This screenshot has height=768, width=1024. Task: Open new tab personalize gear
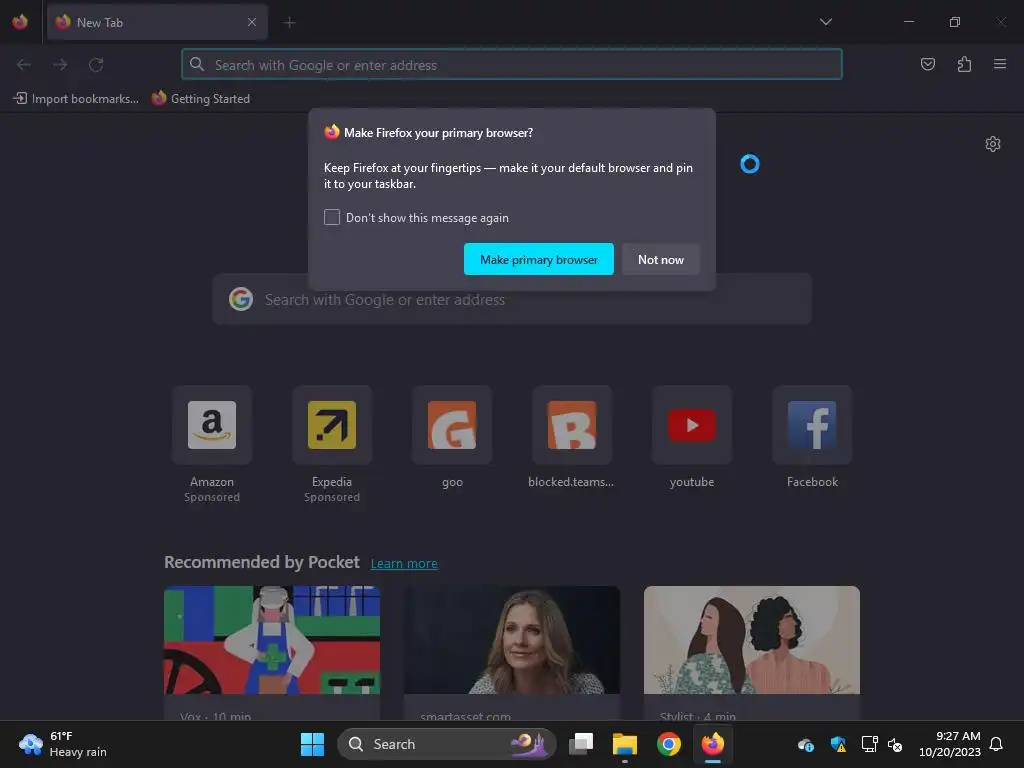tap(993, 144)
